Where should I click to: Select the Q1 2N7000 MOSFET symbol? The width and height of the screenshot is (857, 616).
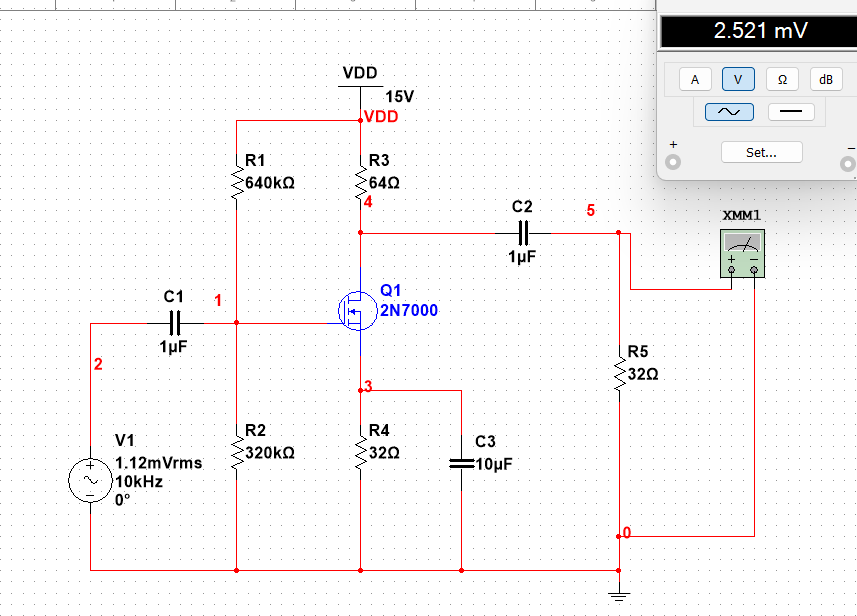357,310
